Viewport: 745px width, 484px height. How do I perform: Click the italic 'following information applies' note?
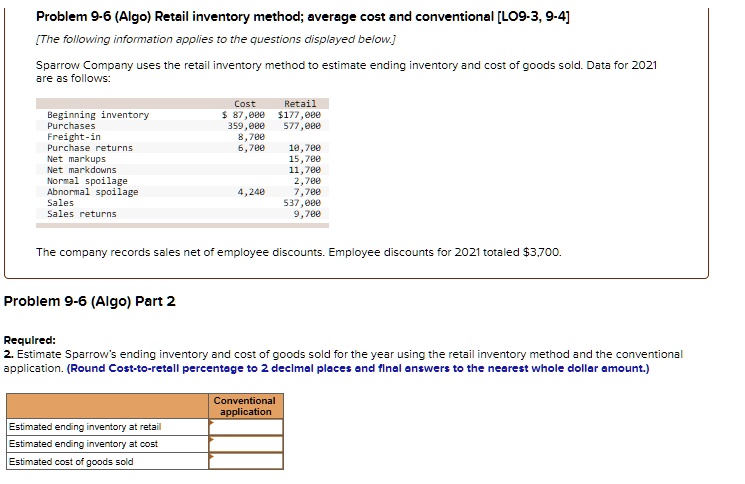[216, 39]
